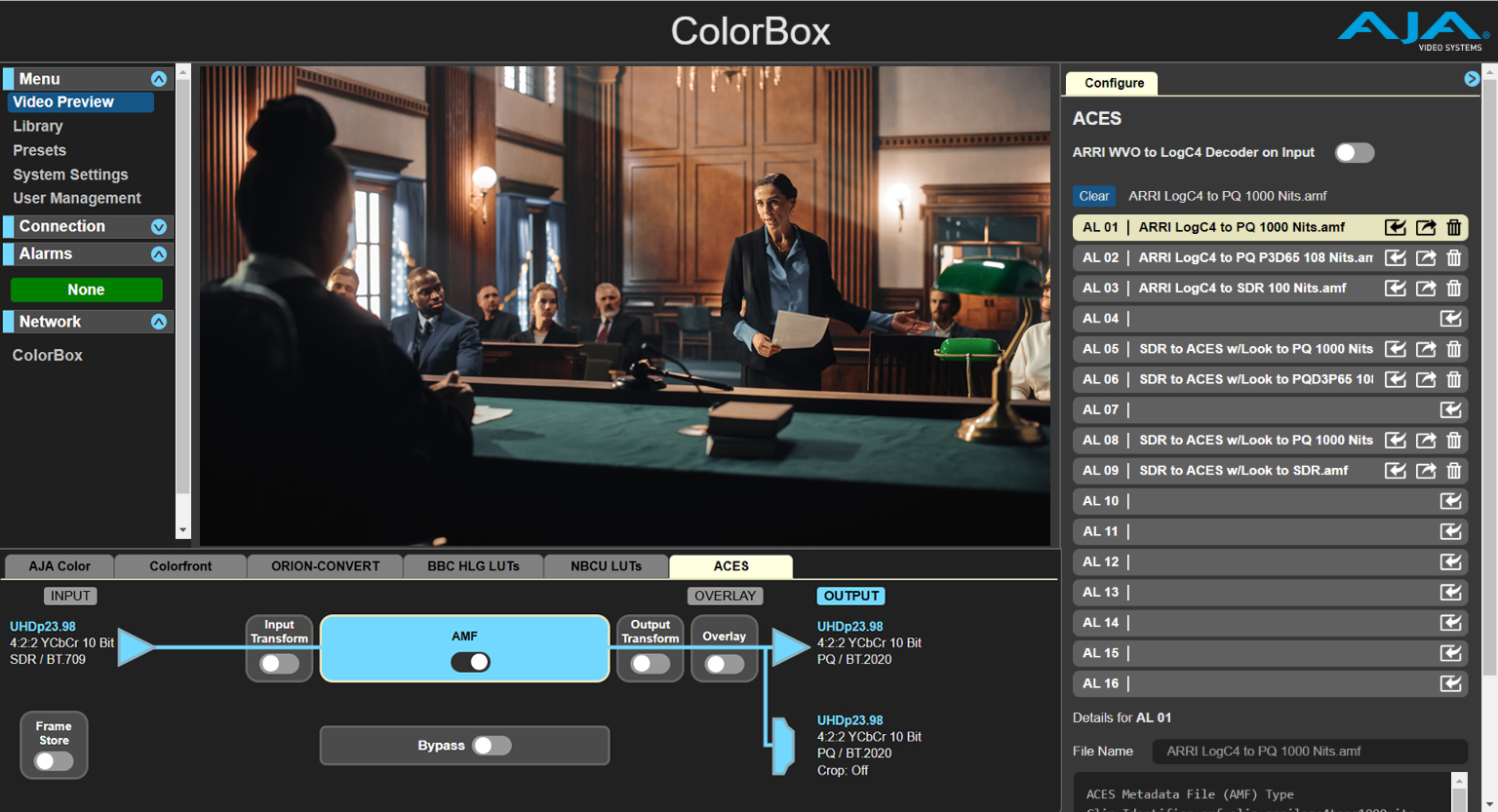The height and width of the screenshot is (812, 1498).
Task: Clear the loaded ARRI LogC4 AMF
Action: (1093, 196)
